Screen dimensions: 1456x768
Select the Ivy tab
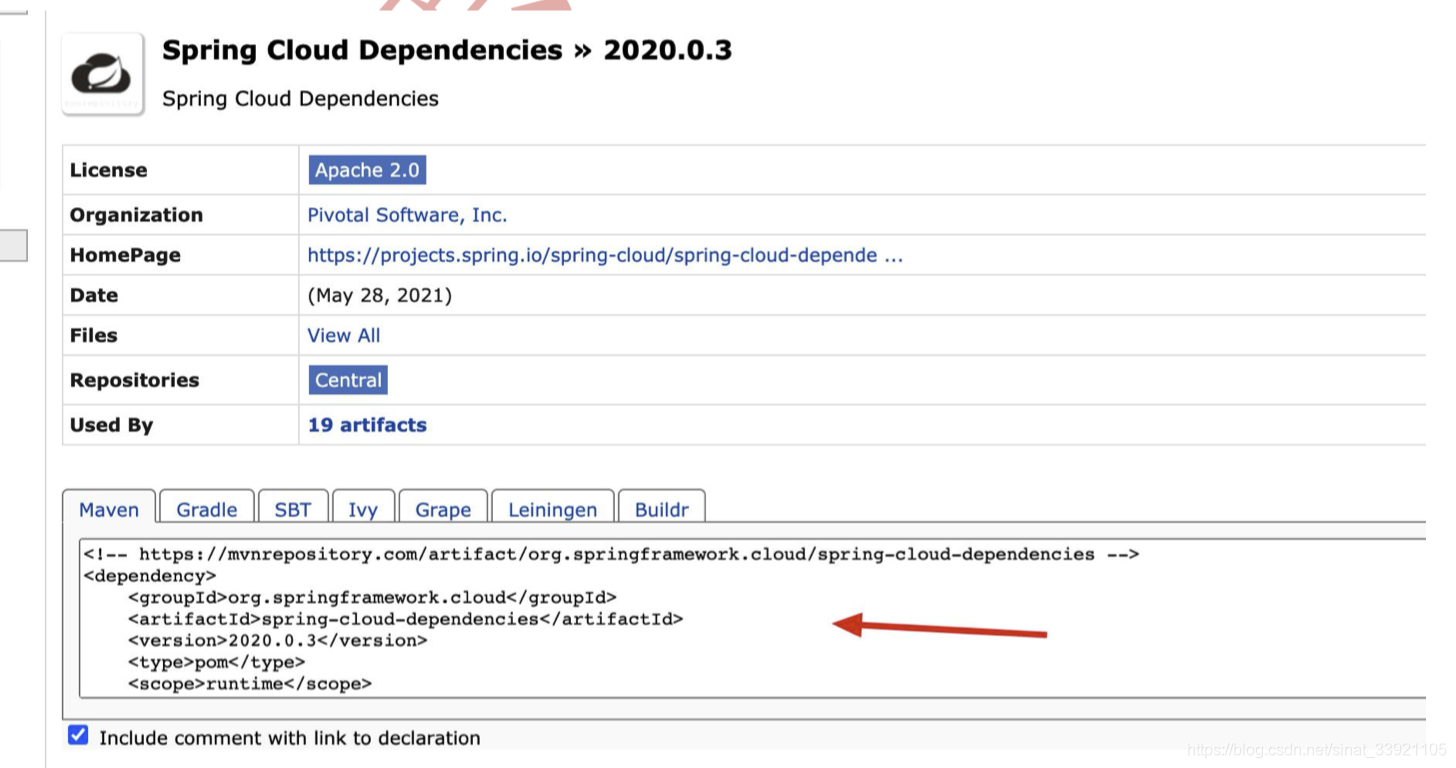[363, 508]
